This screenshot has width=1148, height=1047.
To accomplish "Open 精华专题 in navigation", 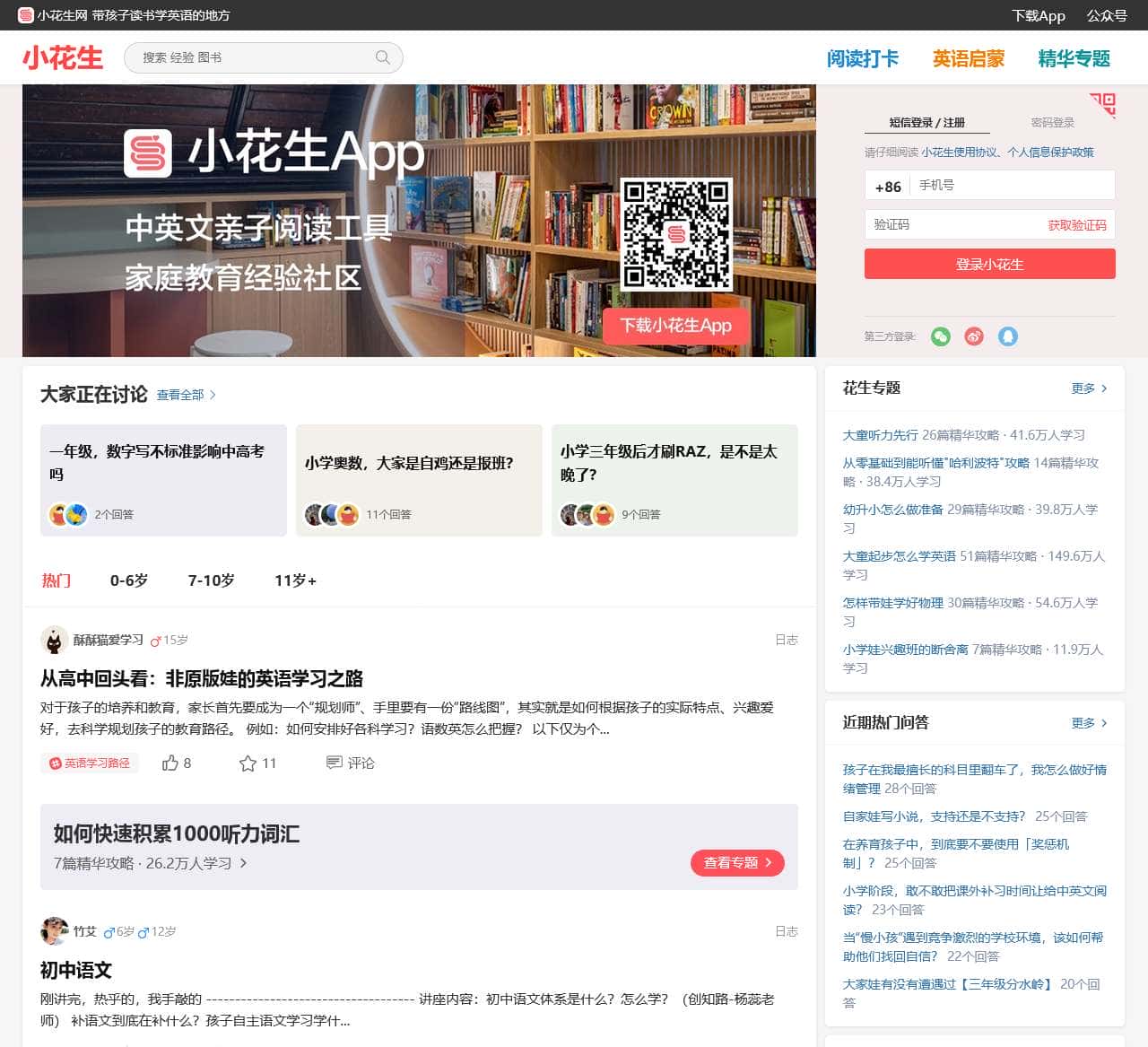I will pos(1074,58).
